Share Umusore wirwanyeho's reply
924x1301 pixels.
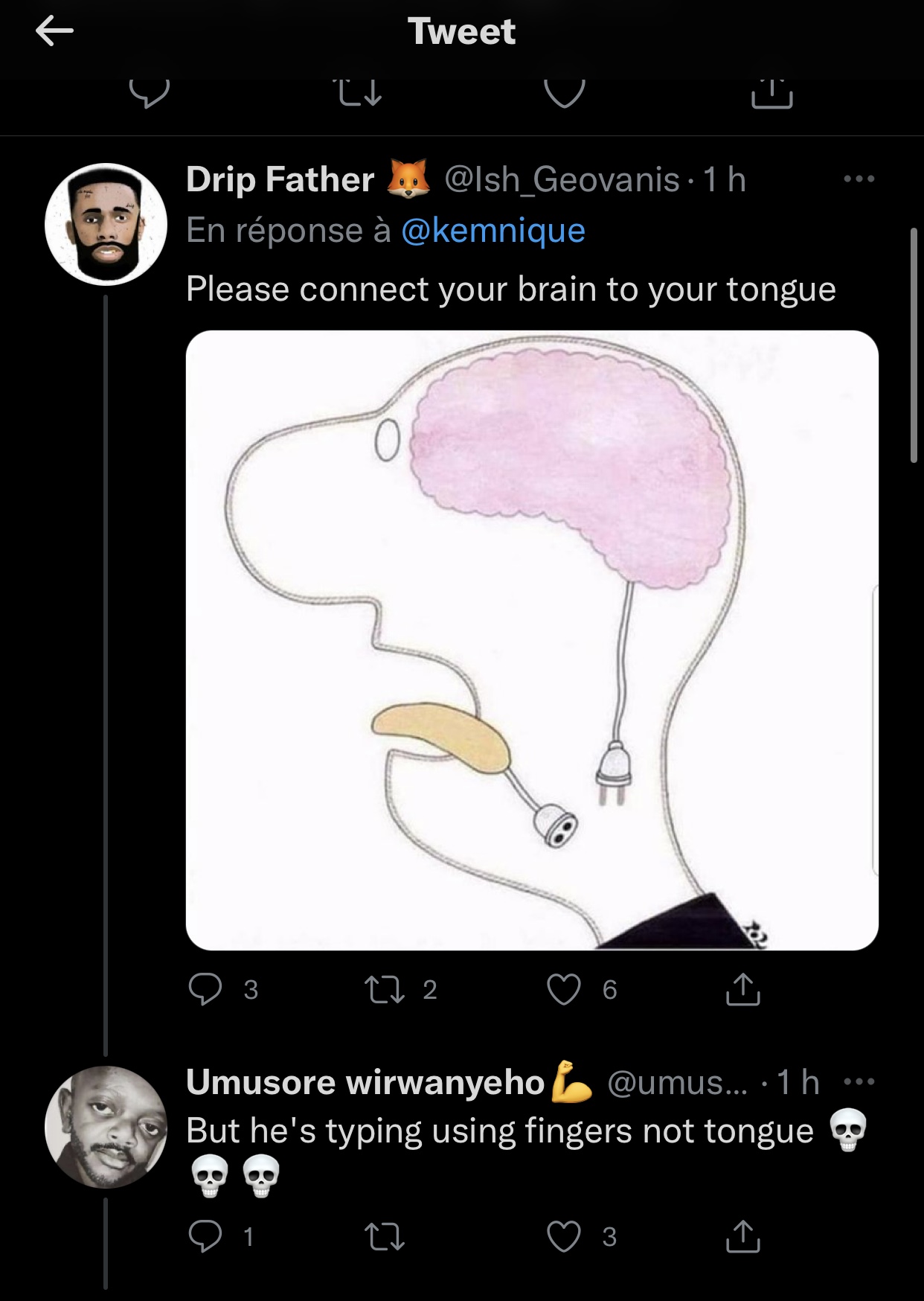click(x=742, y=1236)
